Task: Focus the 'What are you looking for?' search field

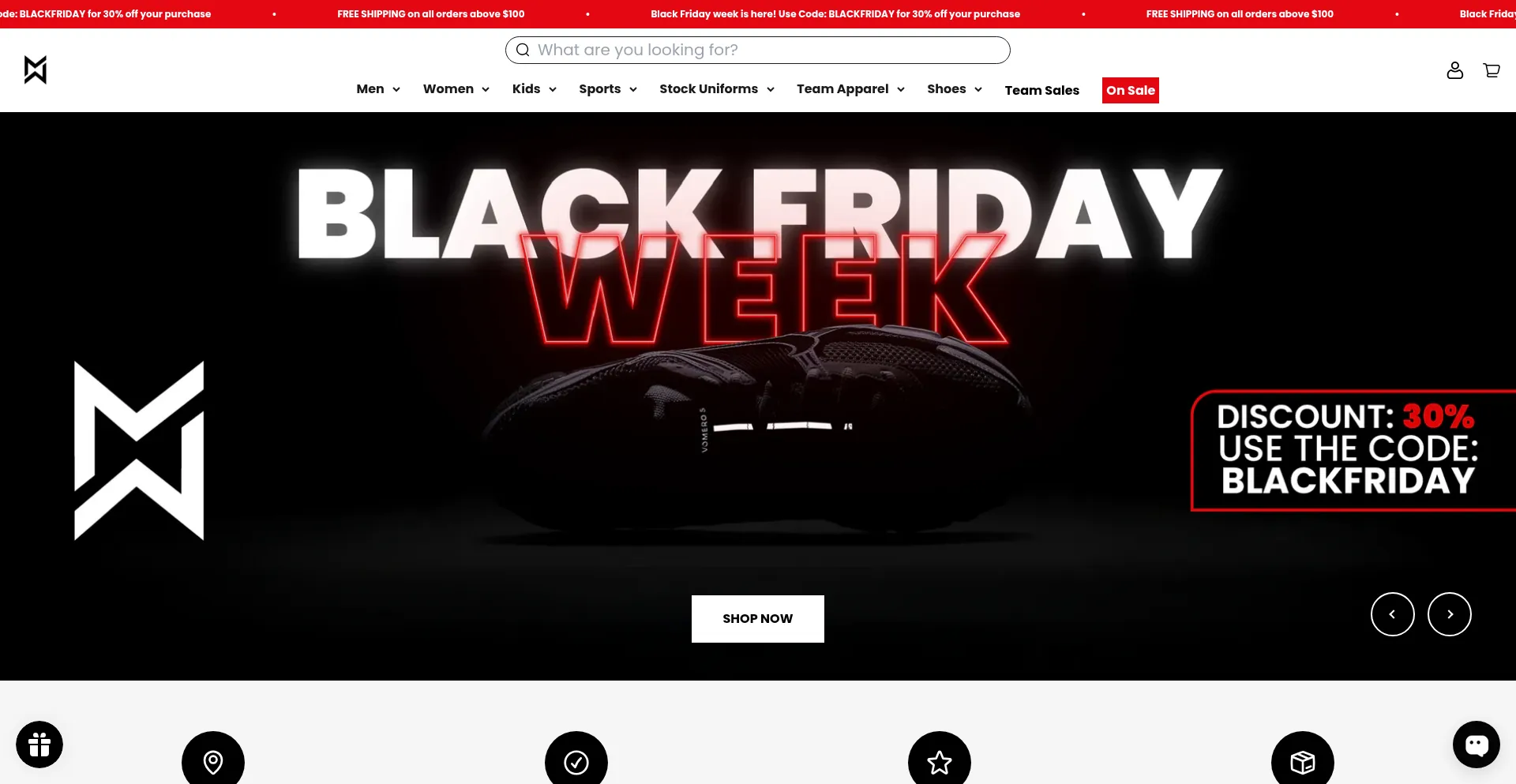Action: coord(758,50)
